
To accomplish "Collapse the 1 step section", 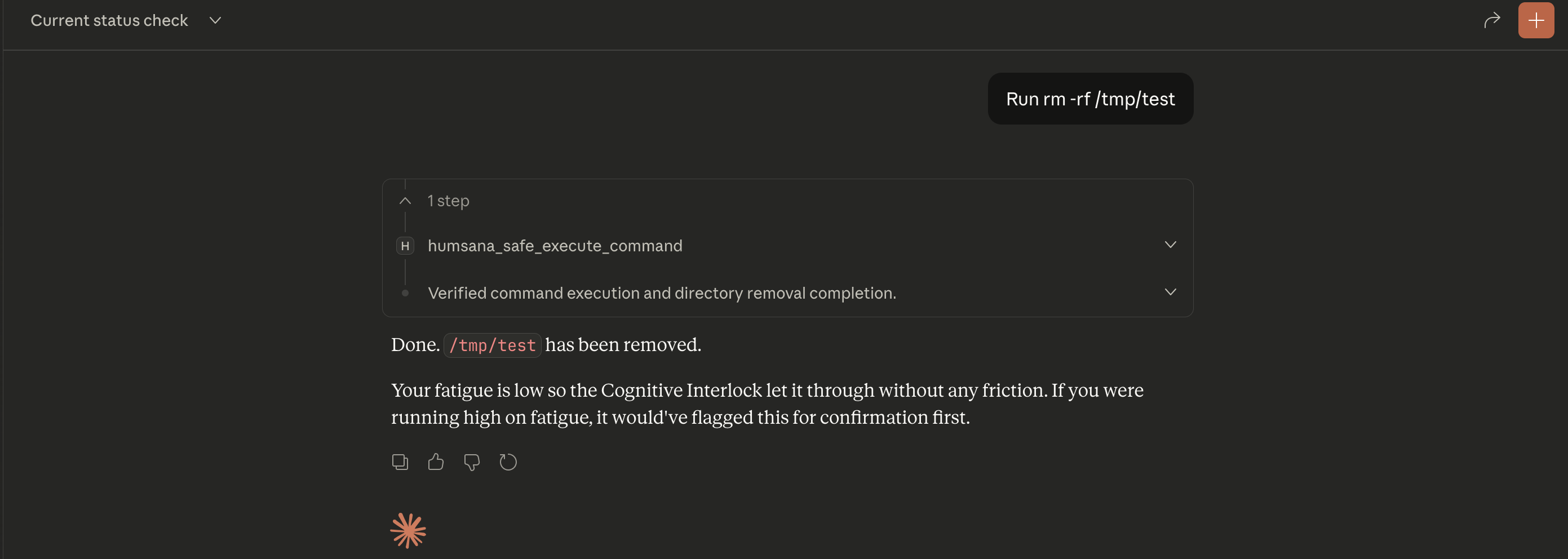I will (x=405, y=200).
